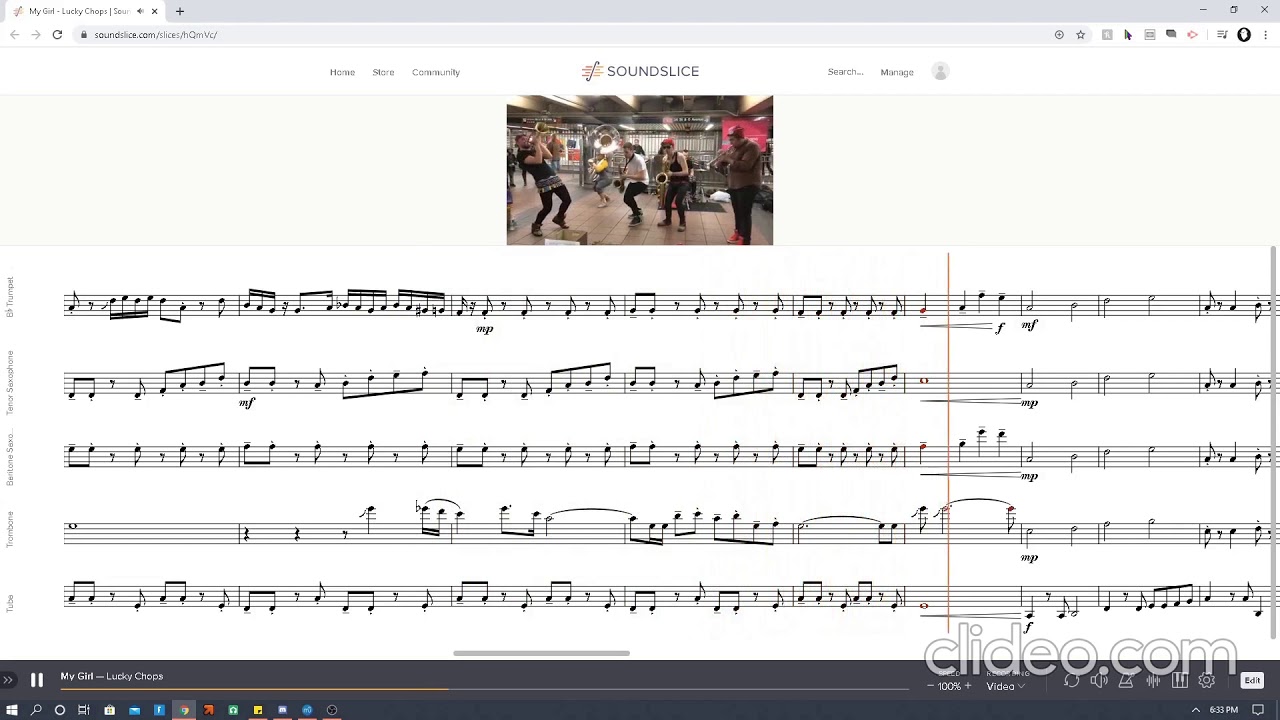This screenshot has width=1280, height=720.
Task: Click the My Girl — Lucky Chops title
Action: (111, 676)
